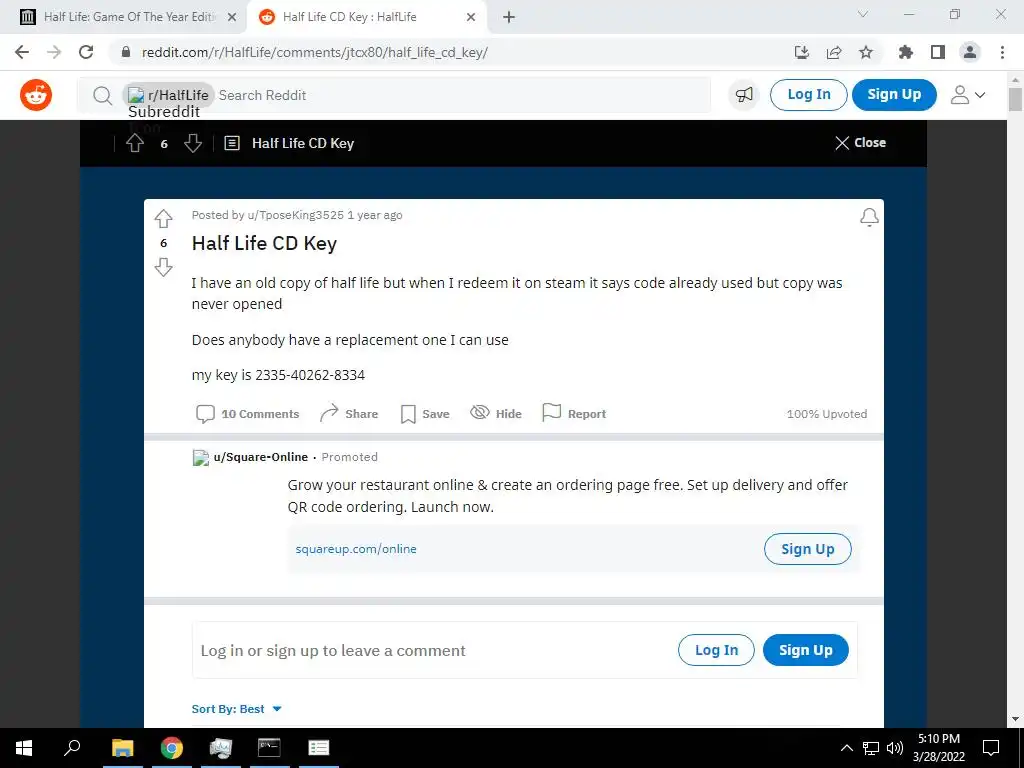The image size is (1024, 768).
Task: Share the post
Action: click(x=349, y=413)
